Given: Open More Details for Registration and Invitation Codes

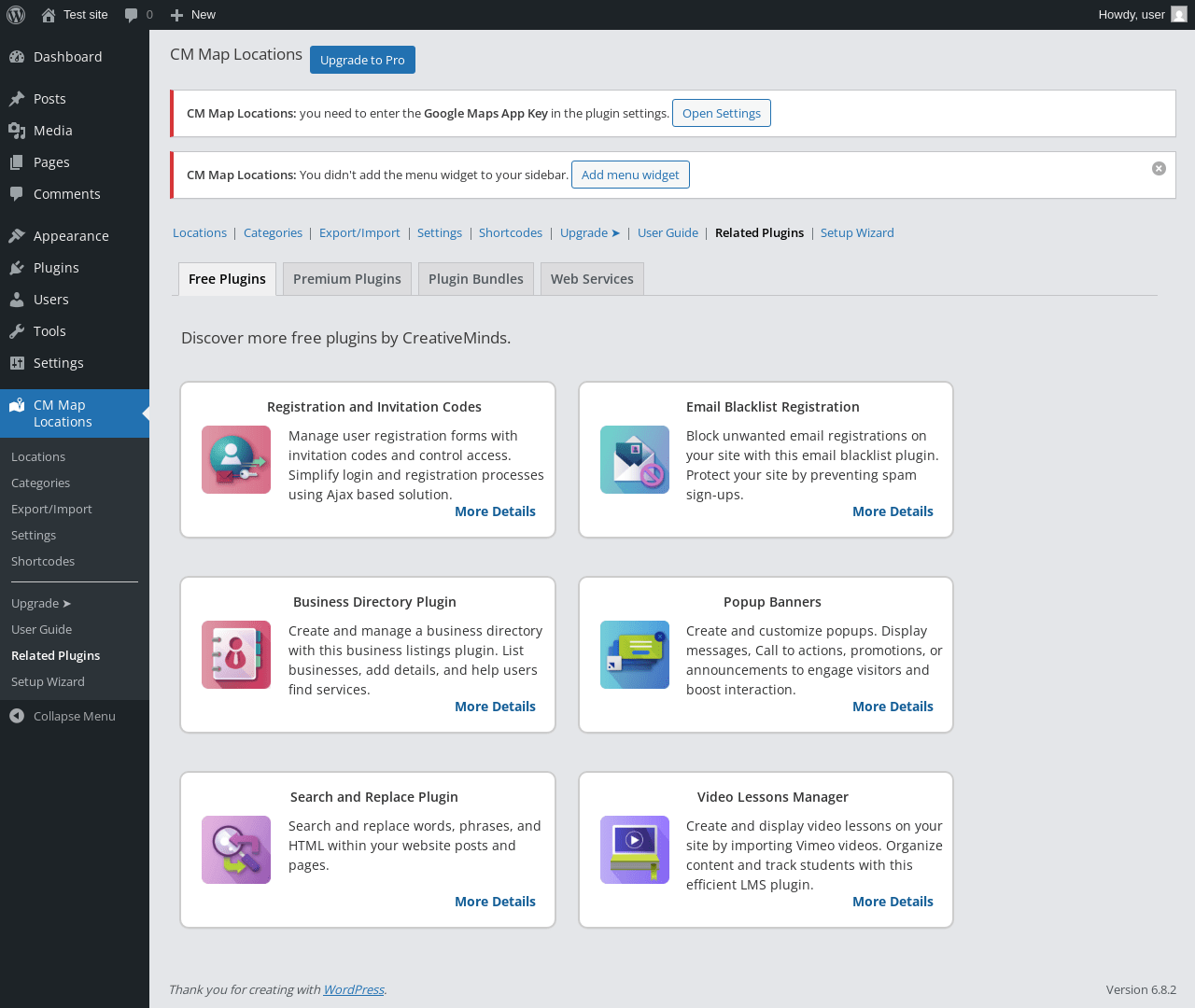Looking at the screenshot, I should coord(495,511).
